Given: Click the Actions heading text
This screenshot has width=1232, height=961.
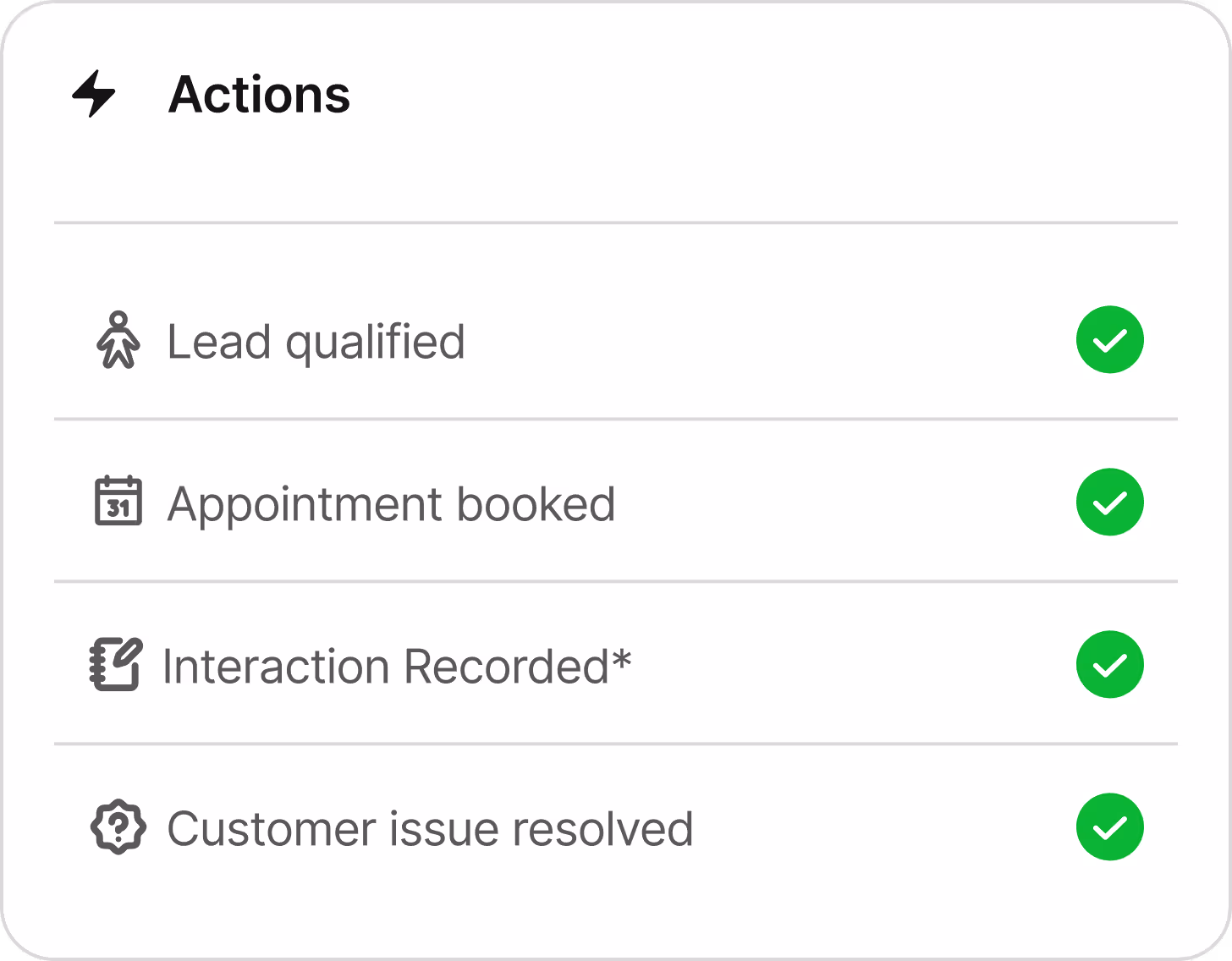Looking at the screenshot, I should (x=259, y=94).
